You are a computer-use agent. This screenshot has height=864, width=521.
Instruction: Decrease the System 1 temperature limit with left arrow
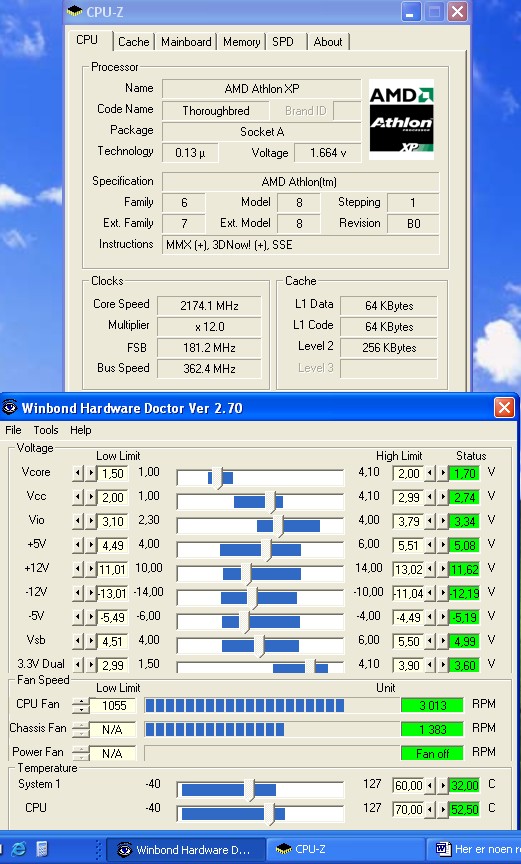(430, 785)
